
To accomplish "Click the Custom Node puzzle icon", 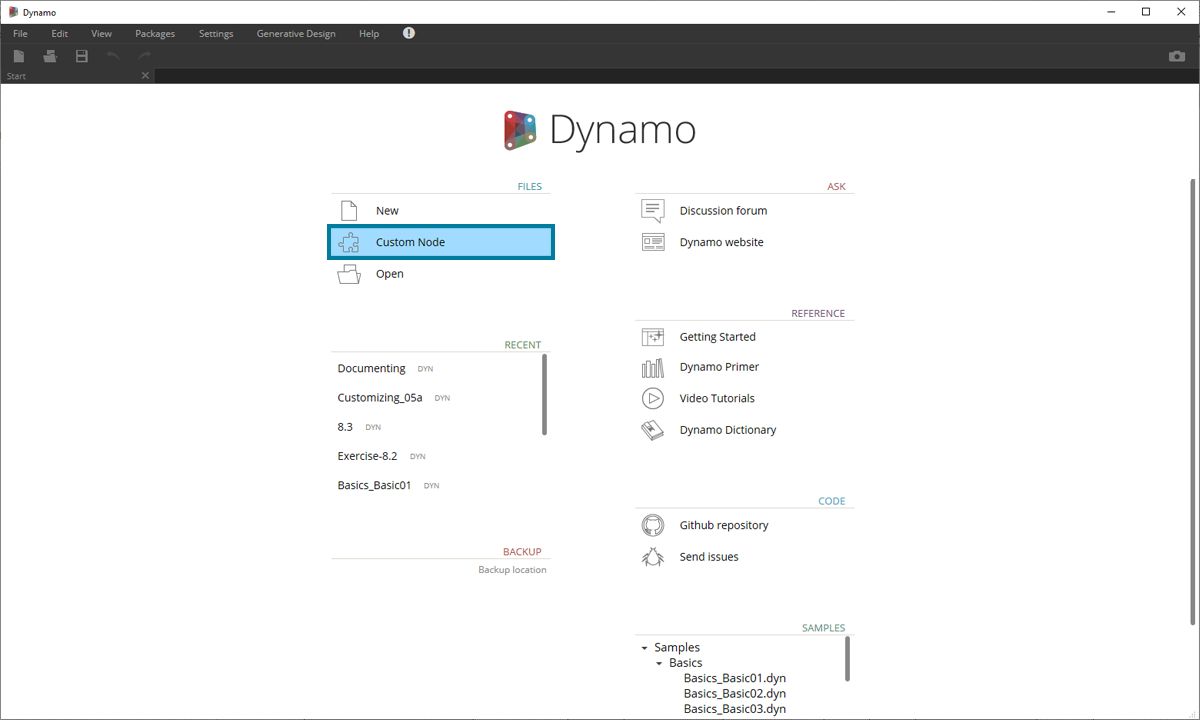I will coord(349,242).
